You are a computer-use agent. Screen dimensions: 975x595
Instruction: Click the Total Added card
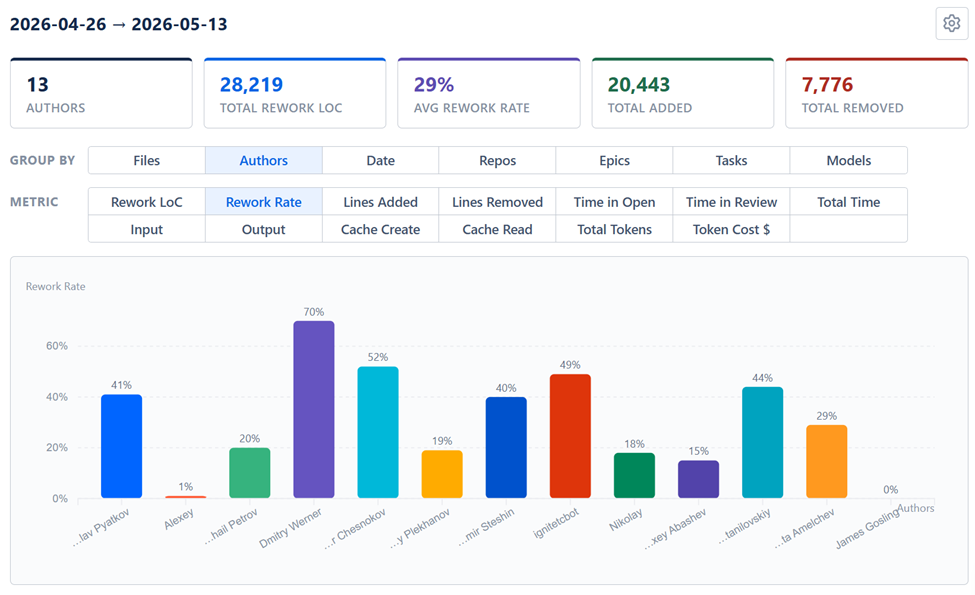point(683,93)
